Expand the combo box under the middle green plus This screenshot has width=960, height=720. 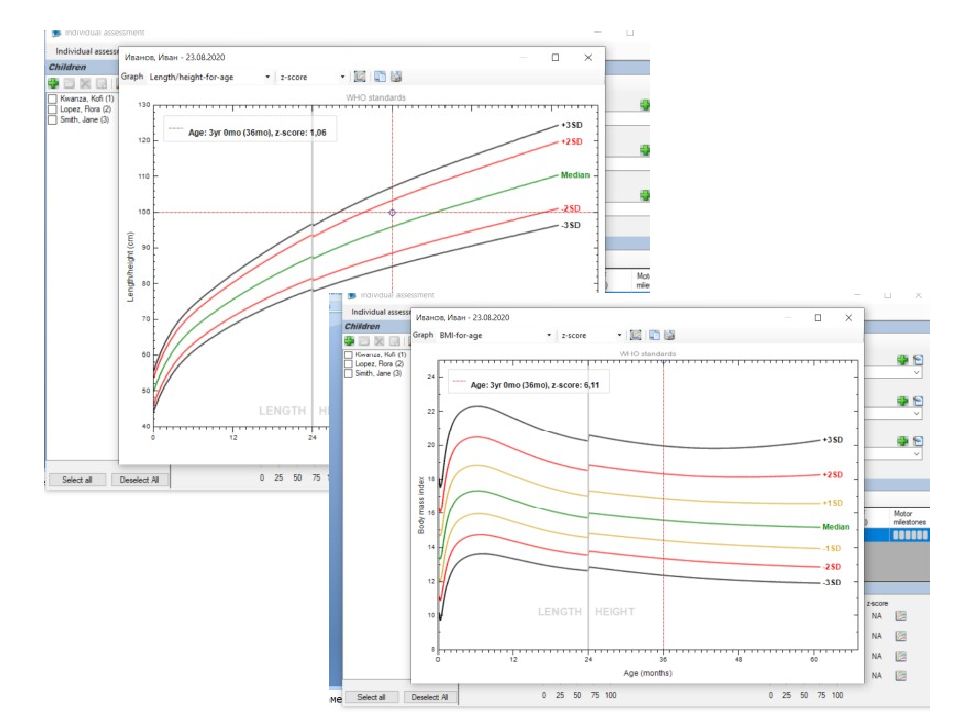pos(917,414)
